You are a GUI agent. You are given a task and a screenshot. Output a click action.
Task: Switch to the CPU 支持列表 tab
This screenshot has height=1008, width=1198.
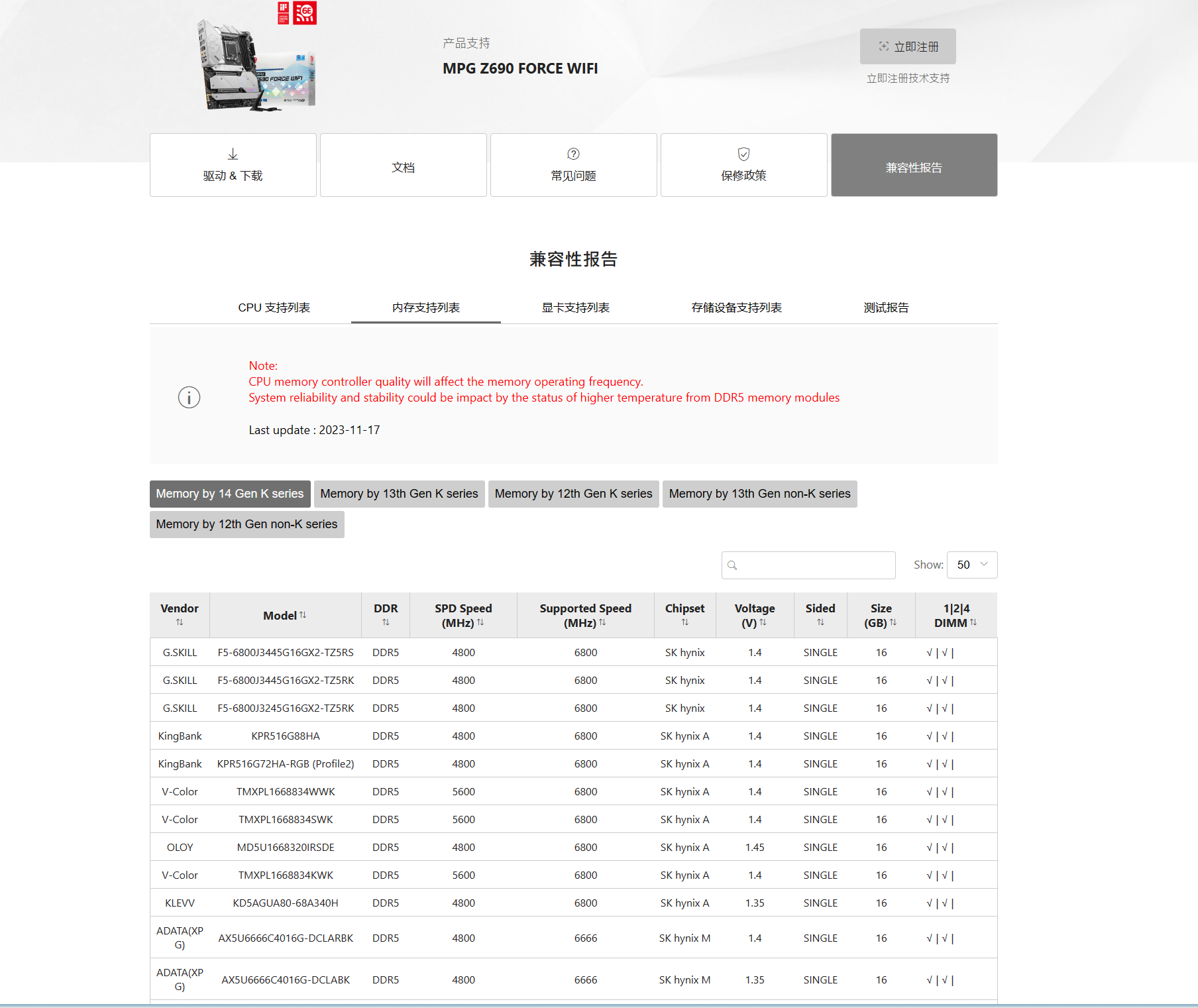tap(275, 307)
